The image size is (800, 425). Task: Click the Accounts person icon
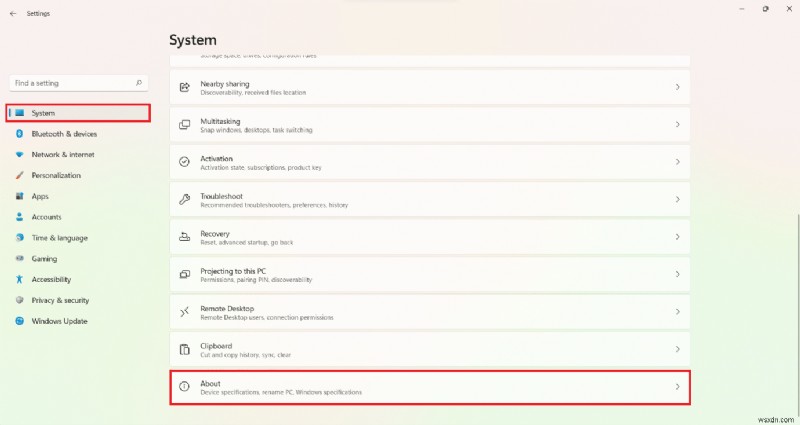click(19, 217)
